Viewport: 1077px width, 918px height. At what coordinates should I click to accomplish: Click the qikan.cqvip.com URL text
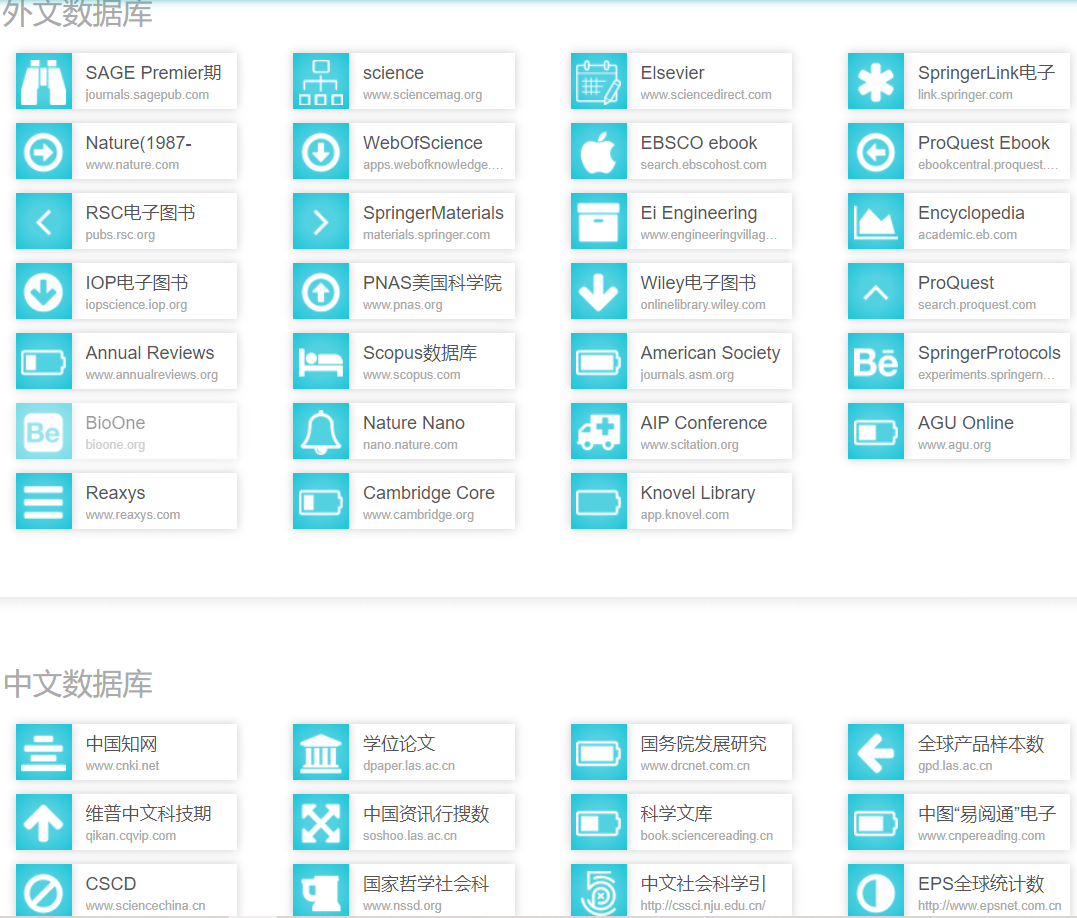(x=131, y=836)
